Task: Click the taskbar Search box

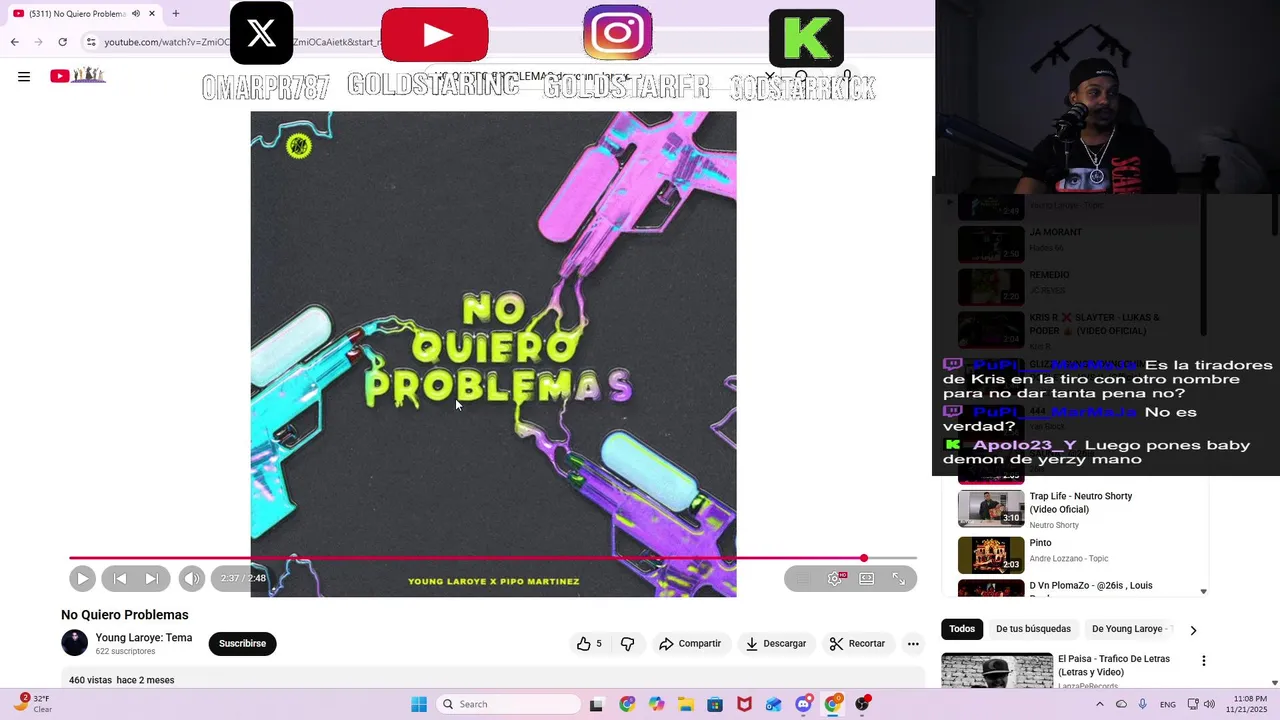Action: (x=509, y=704)
